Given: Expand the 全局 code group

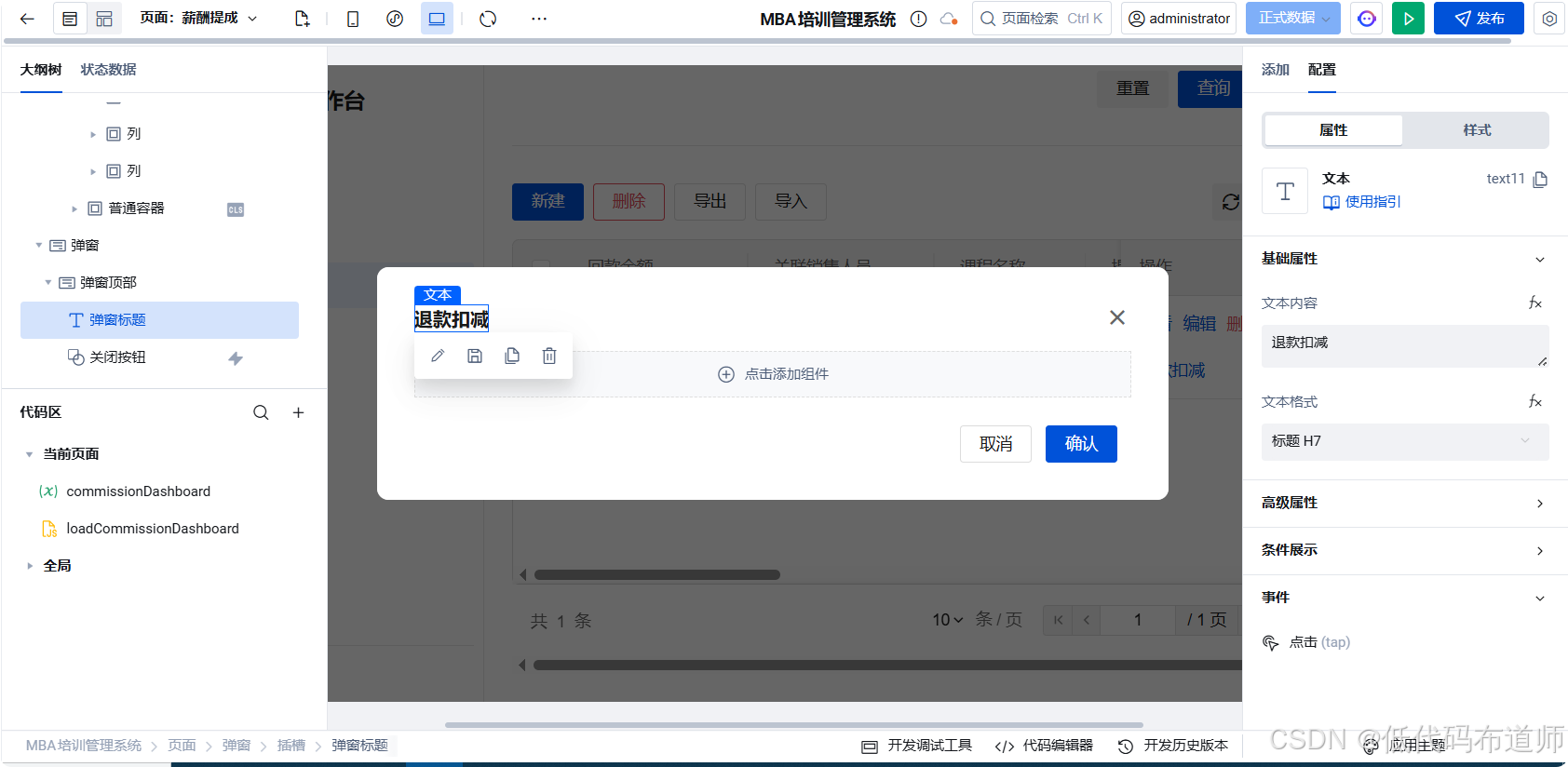Looking at the screenshot, I should [x=29, y=566].
